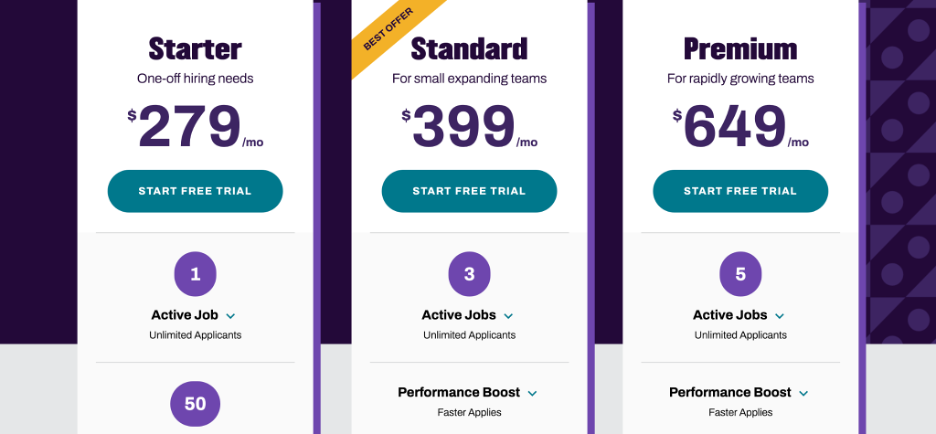Expand Performance Boost chevron in Premium plan
This screenshot has width=936, height=434.
point(804,394)
